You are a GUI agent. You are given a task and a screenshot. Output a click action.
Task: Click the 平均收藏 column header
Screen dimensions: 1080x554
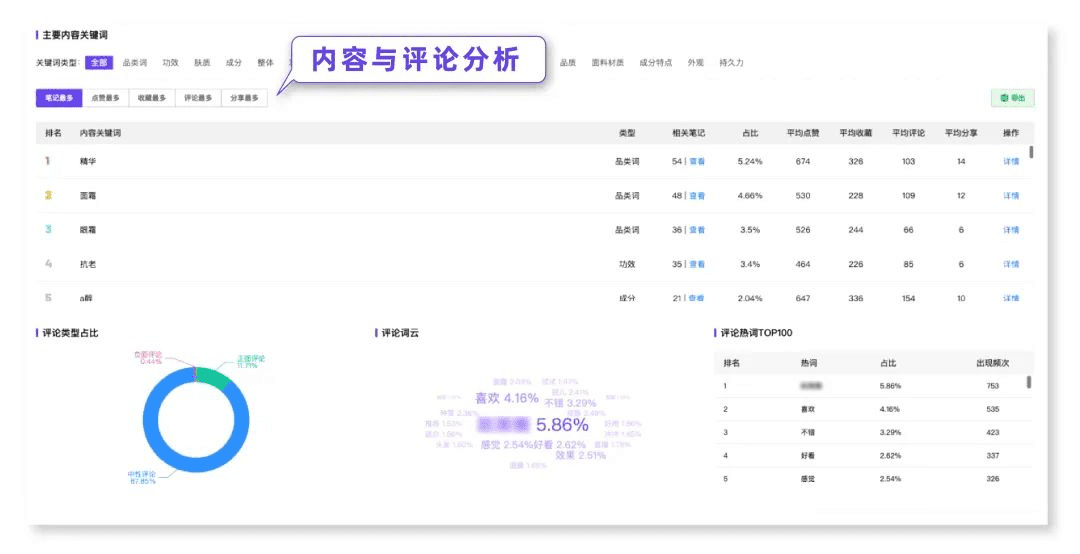[855, 133]
